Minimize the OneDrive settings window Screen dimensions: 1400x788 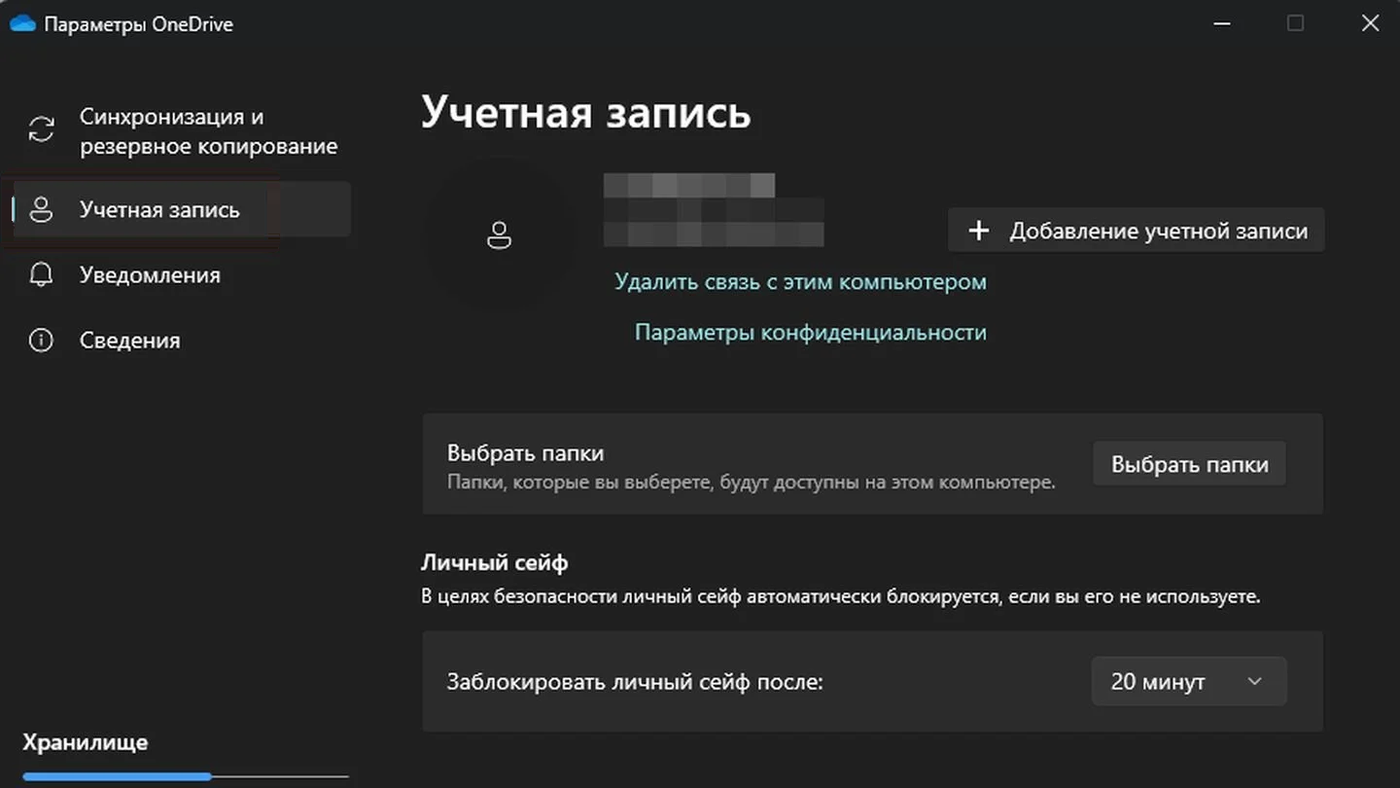[x=1221, y=23]
